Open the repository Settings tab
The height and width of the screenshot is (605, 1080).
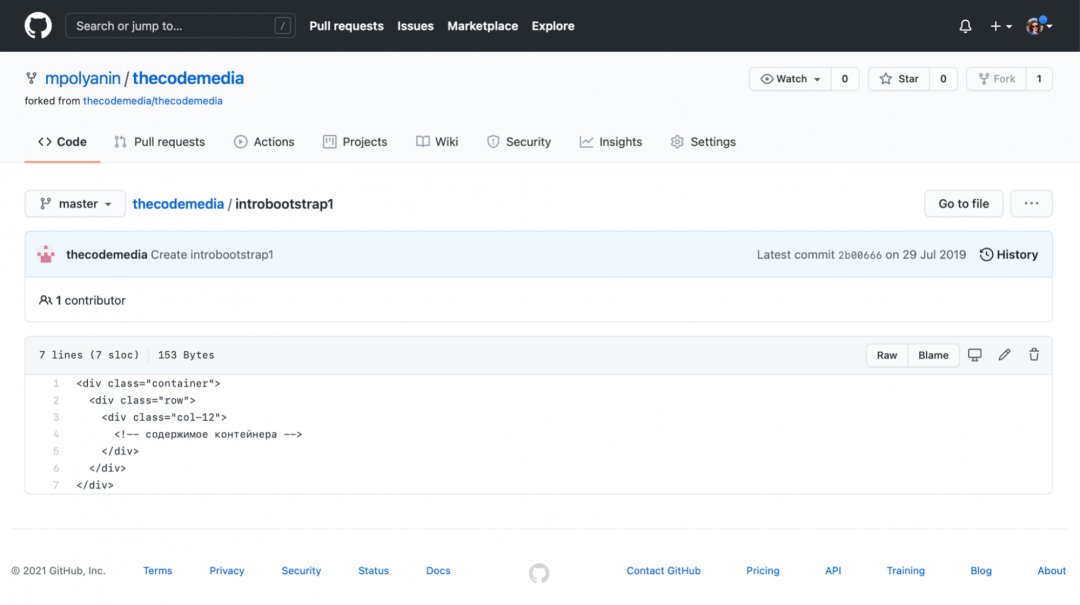(702, 142)
